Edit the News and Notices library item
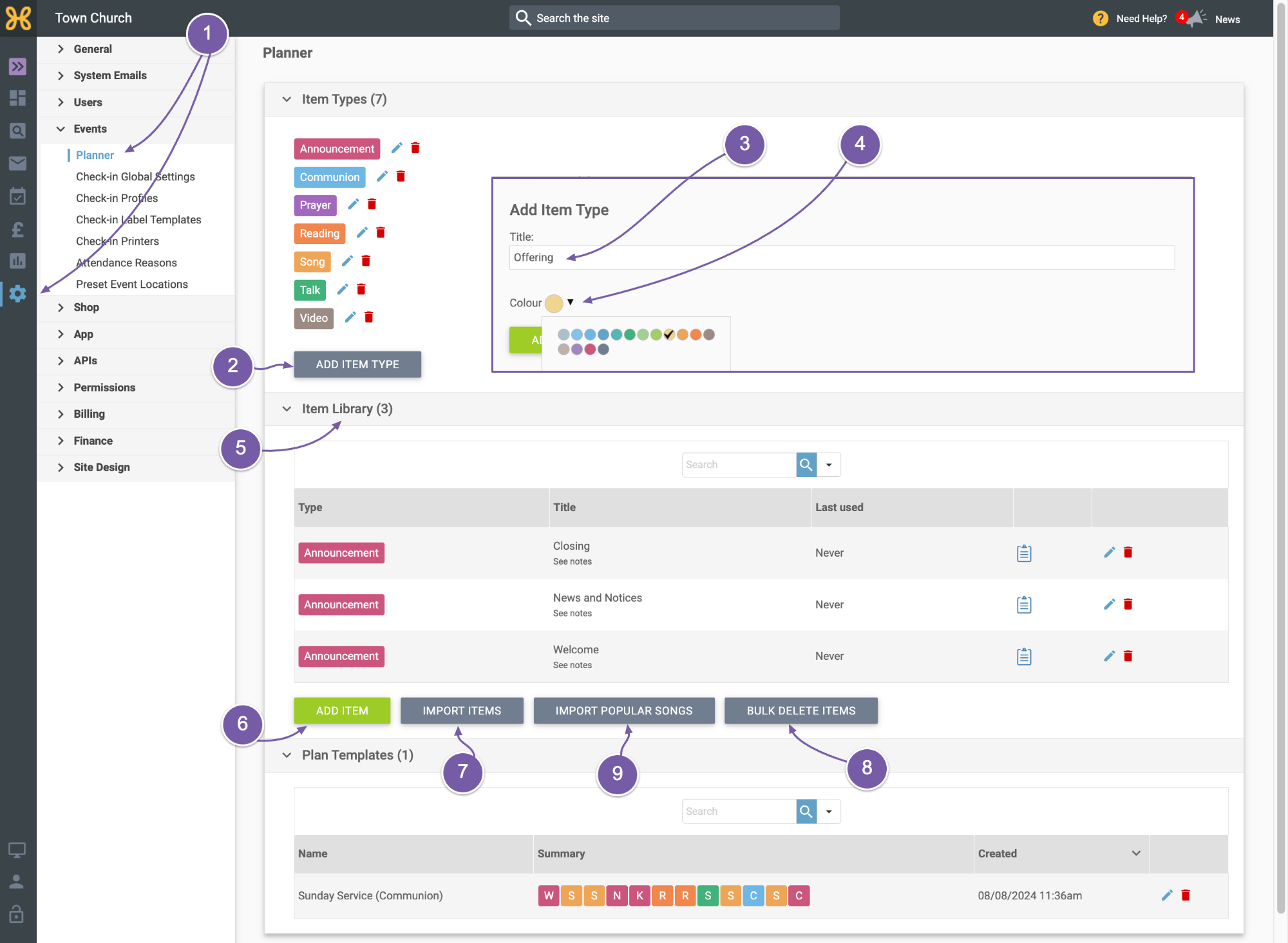The image size is (1288, 943). tap(1109, 604)
